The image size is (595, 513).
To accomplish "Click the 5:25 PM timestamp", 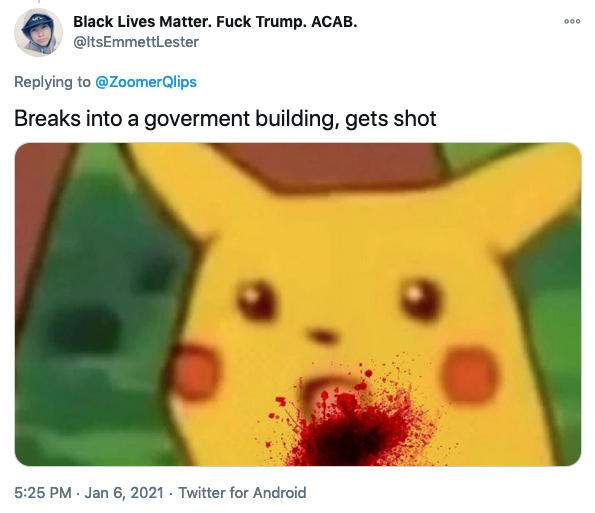I will click(43, 493).
